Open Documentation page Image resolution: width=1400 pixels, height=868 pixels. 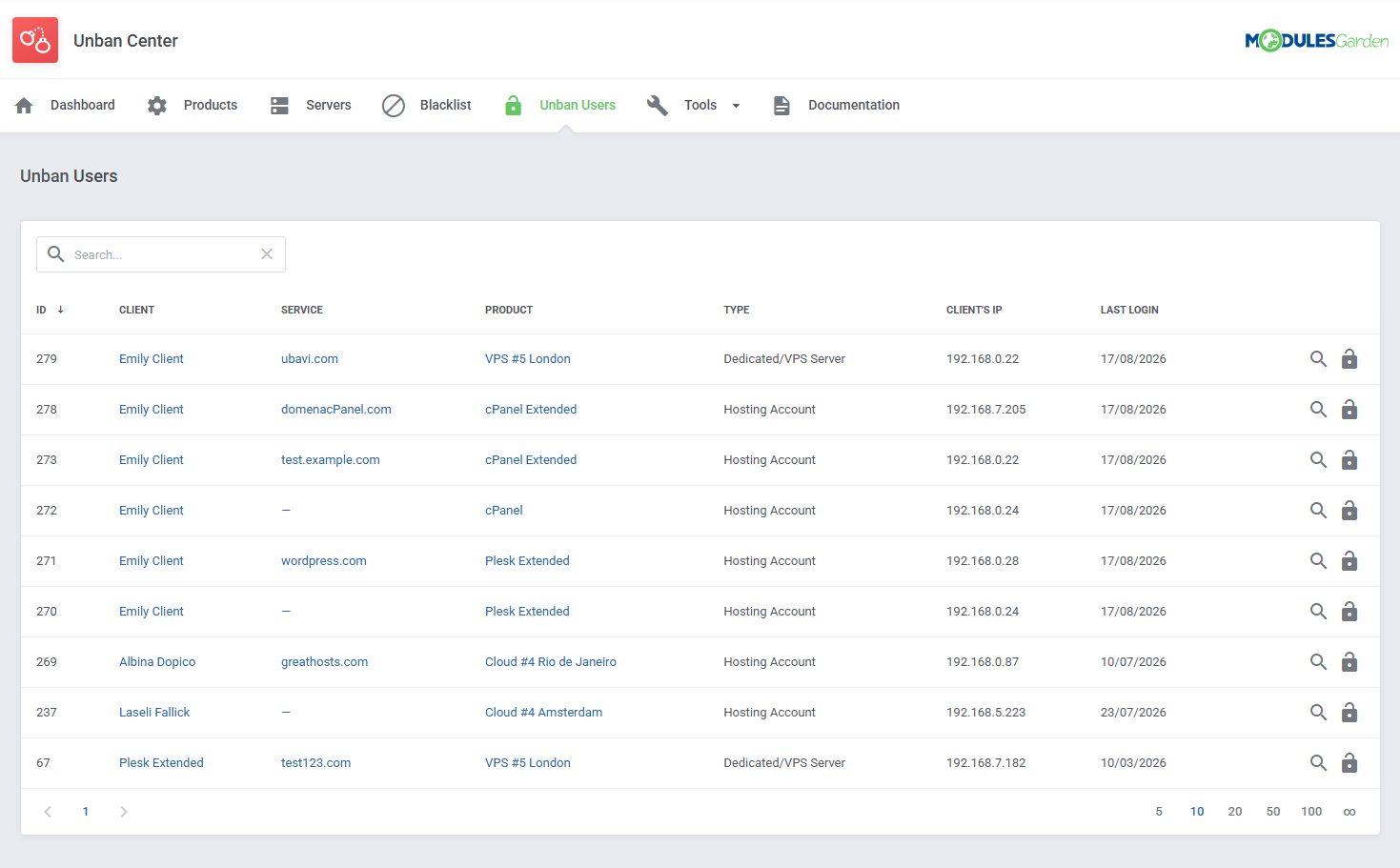click(836, 105)
